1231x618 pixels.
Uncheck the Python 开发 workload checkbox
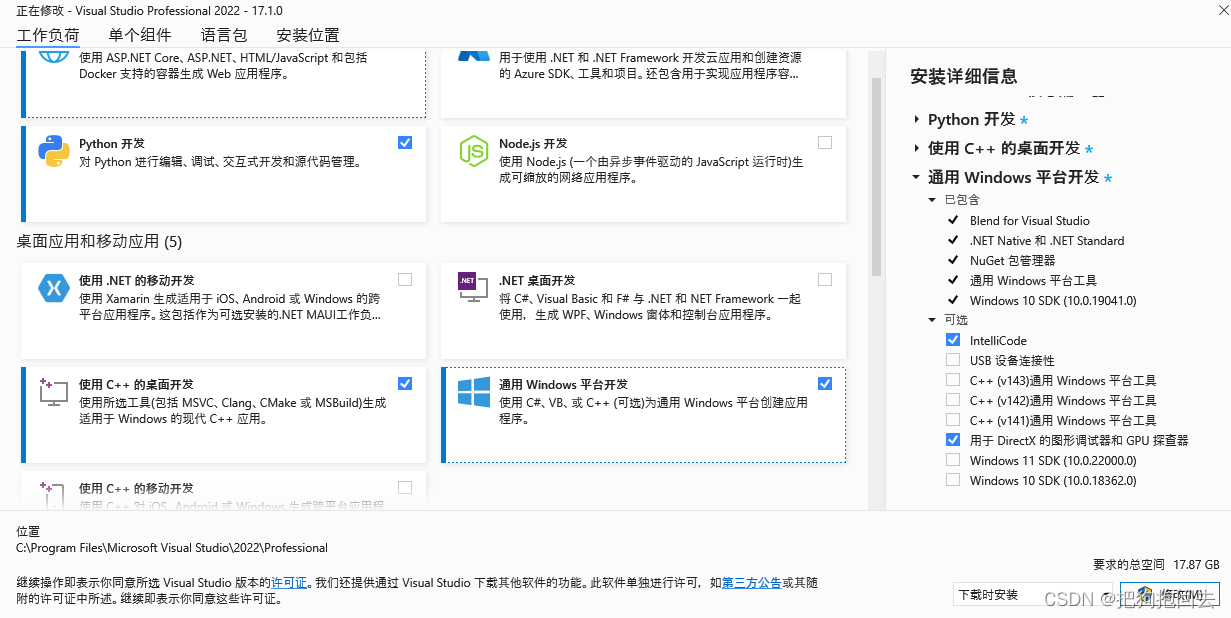(x=405, y=143)
